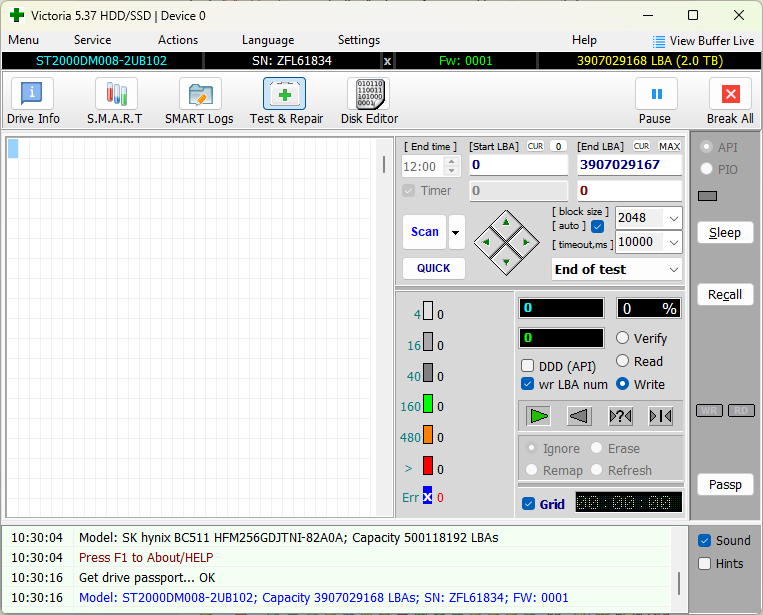This screenshot has height=615, width=763.
Task: Open the Service menu
Action: tap(92, 40)
